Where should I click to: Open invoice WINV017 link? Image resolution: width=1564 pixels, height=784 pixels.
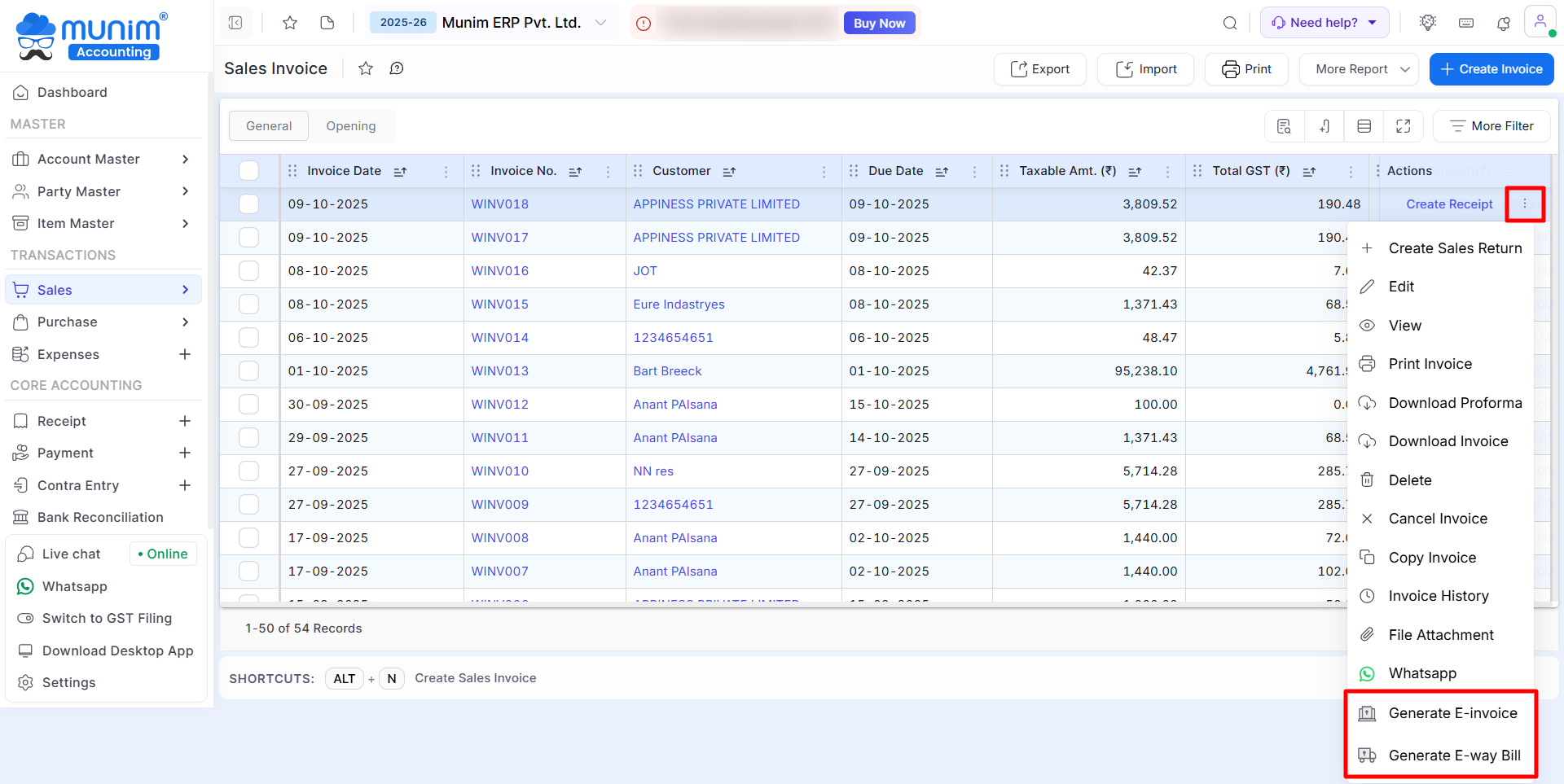(x=499, y=238)
